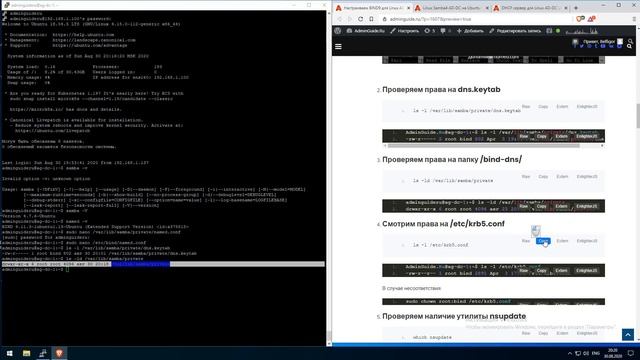This screenshot has height=360, width=640.
Task: Open Редактировать запись in the admin bar
Action: [x=515, y=31]
